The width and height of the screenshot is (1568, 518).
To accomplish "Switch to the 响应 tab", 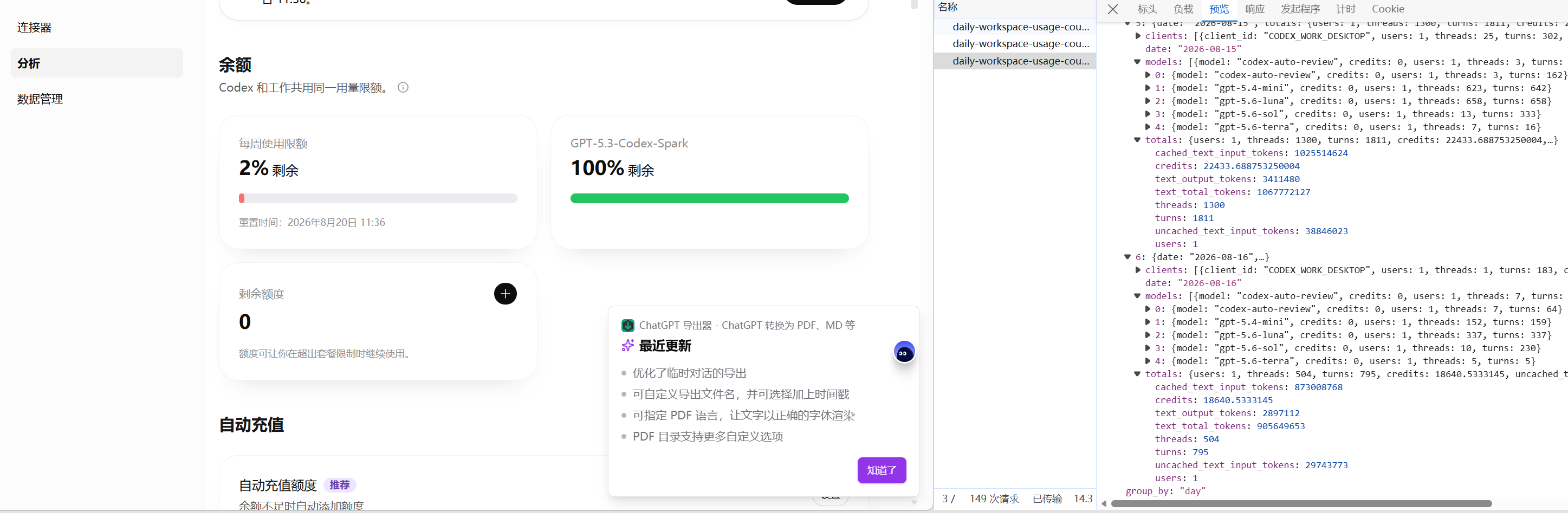I will [x=1254, y=9].
